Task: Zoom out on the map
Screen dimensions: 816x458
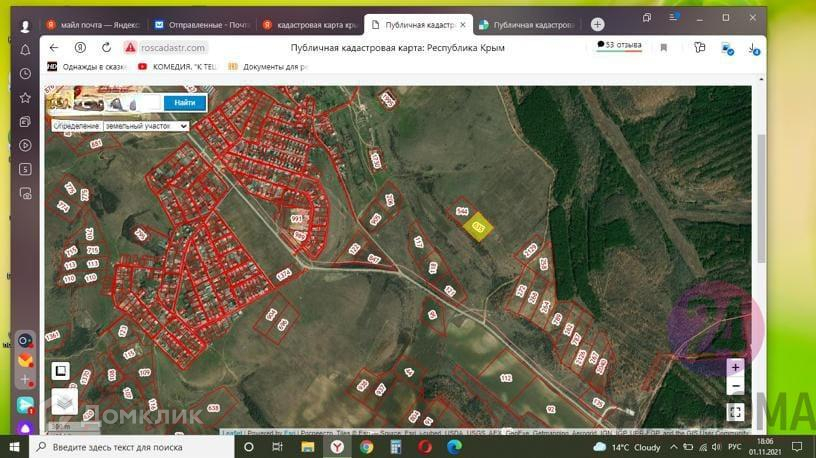Action: coord(735,386)
